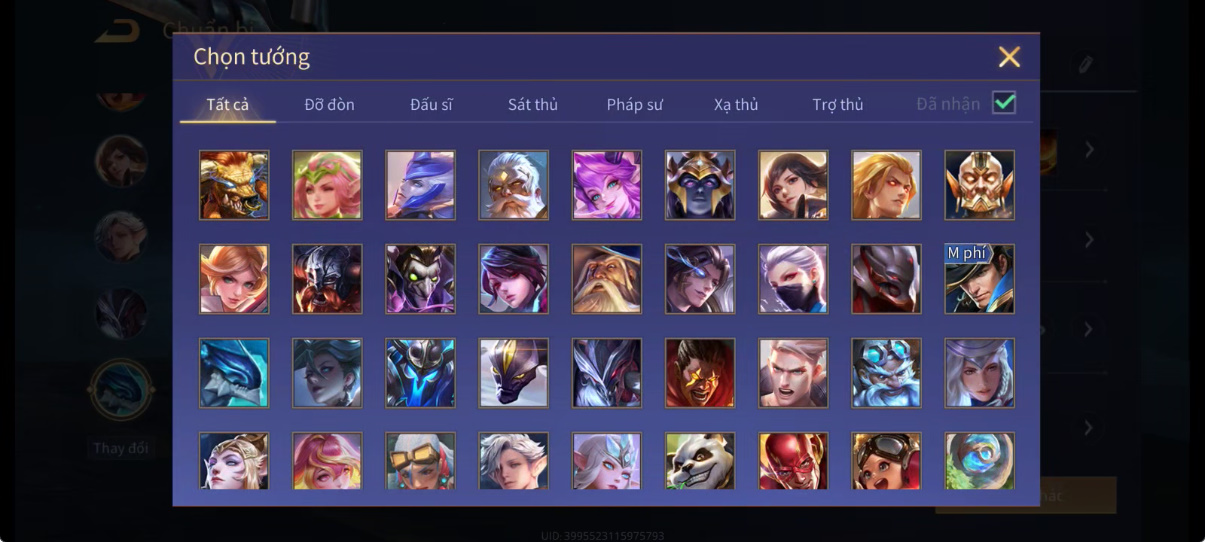Image resolution: width=1205 pixels, height=542 pixels.
Task: Pick the golden lion beast hero
Action: click(234, 185)
